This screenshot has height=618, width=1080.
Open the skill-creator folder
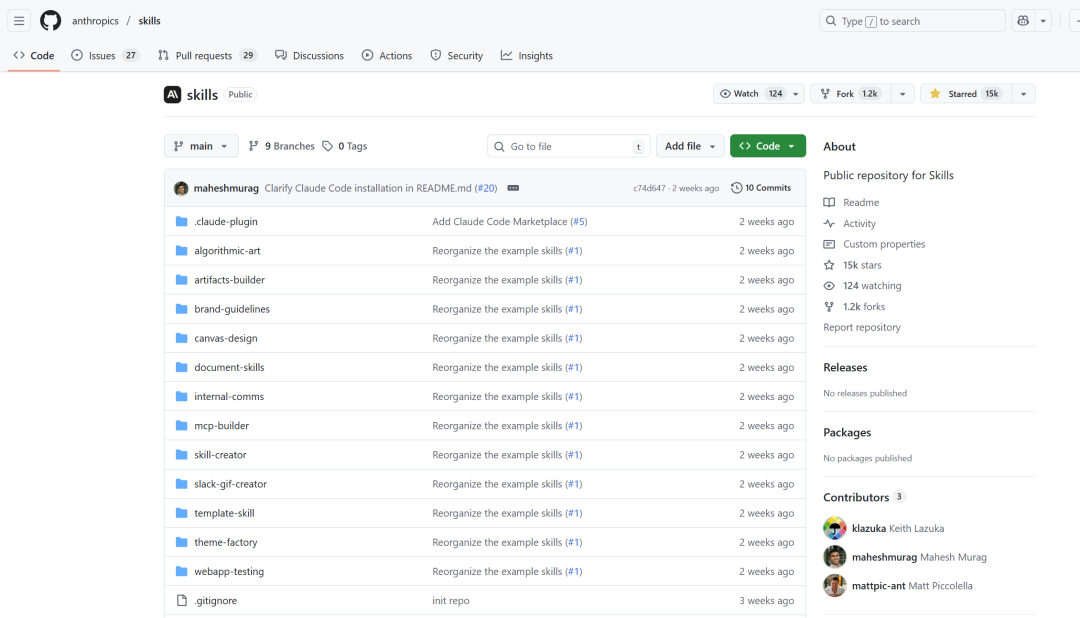pos(220,455)
